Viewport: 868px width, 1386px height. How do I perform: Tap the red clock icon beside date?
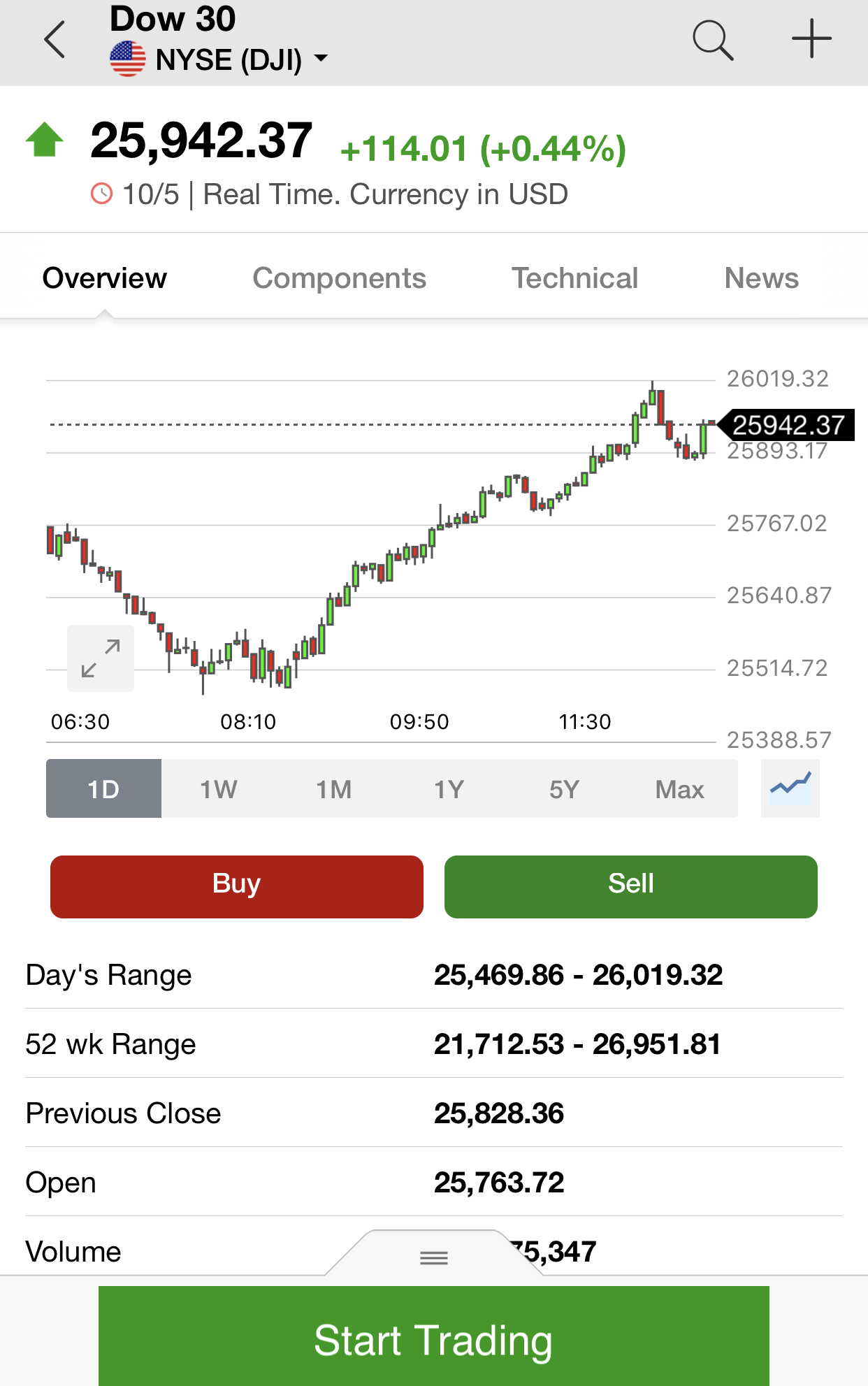[102, 194]
